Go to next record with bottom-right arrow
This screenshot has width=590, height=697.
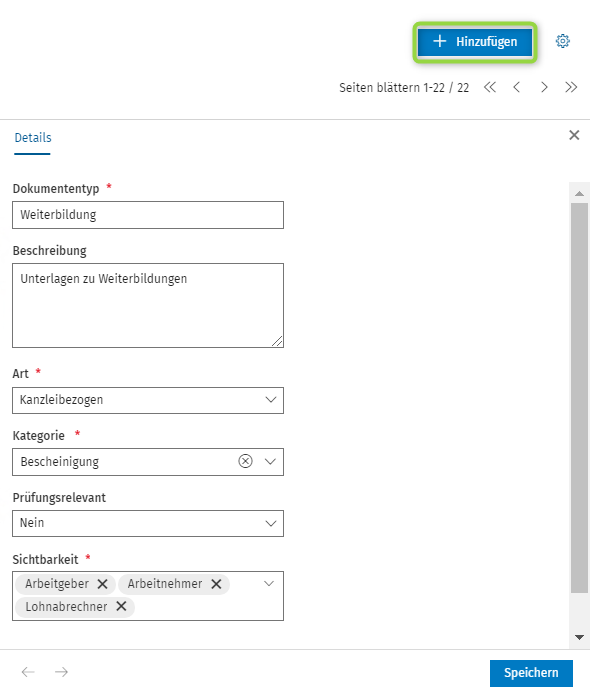pyautogui.click(x=61, y=672)
